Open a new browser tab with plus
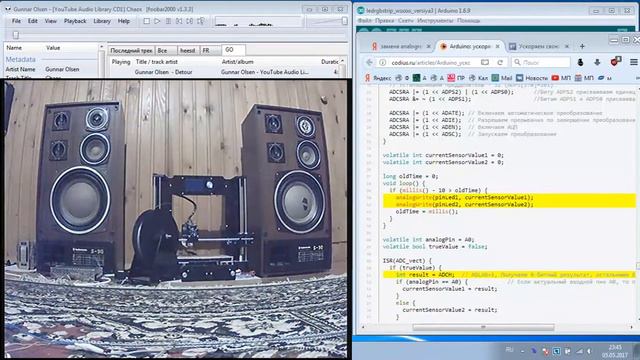Image resolution: width=640 pixels, height=360 pixels. coord(582,47)
